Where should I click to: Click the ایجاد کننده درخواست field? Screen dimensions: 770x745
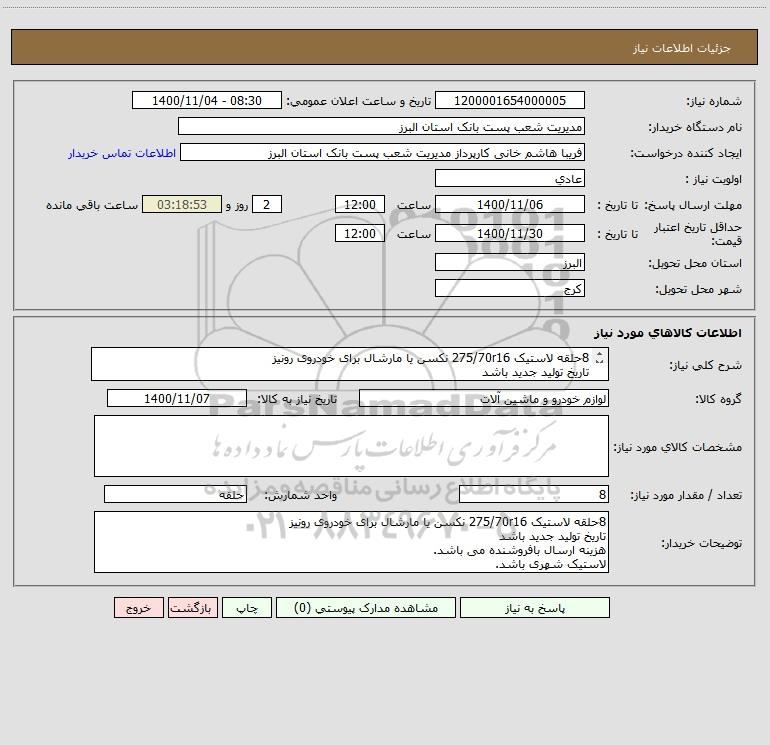(382, 152)
